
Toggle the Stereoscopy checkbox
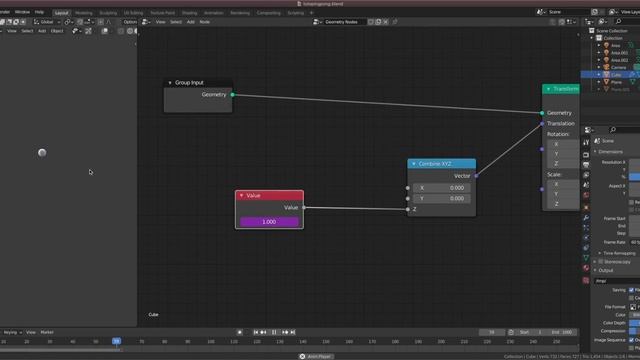click(601, 262)
